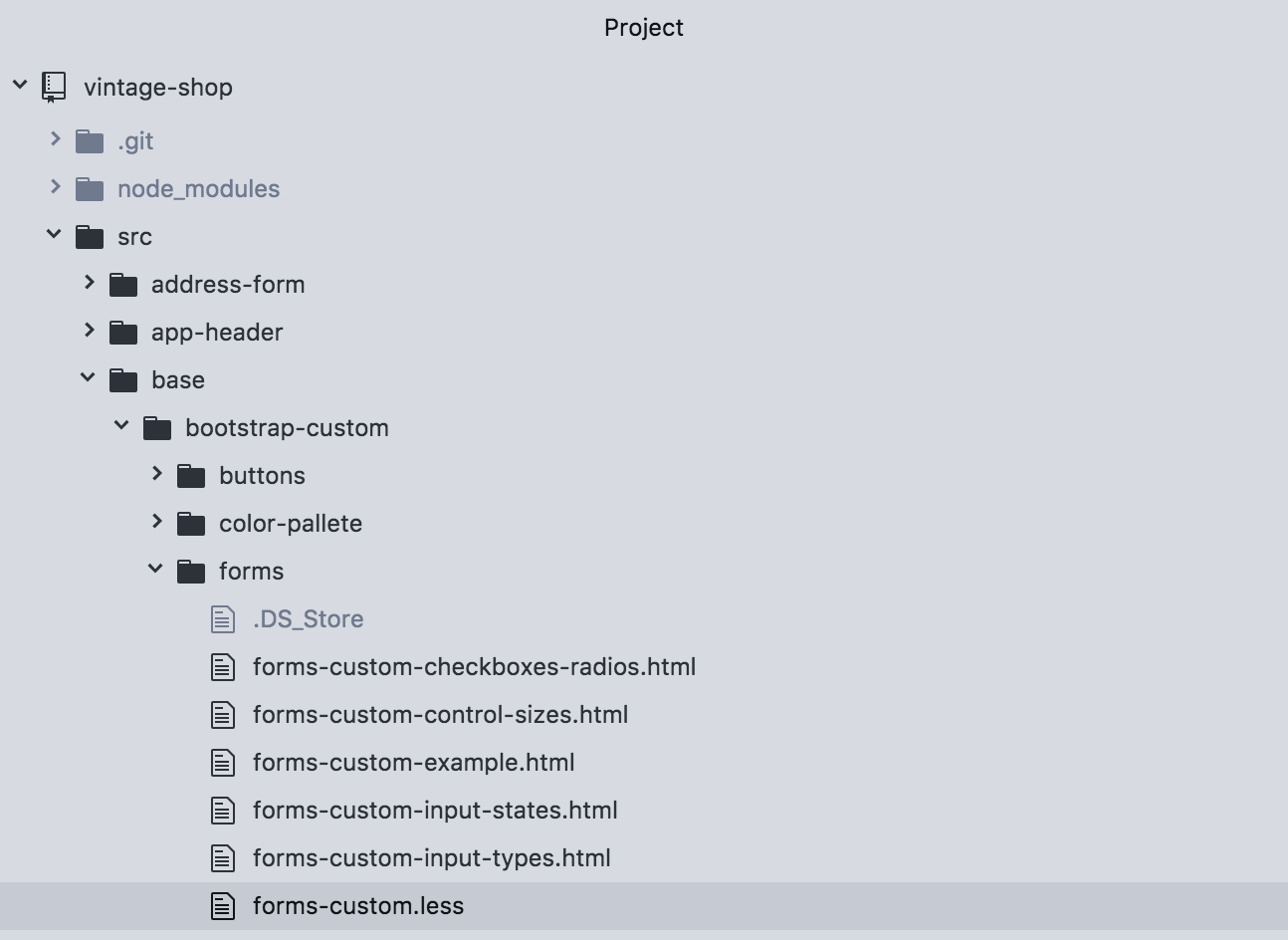Collapse the base folder

click(x=88, y=378)
